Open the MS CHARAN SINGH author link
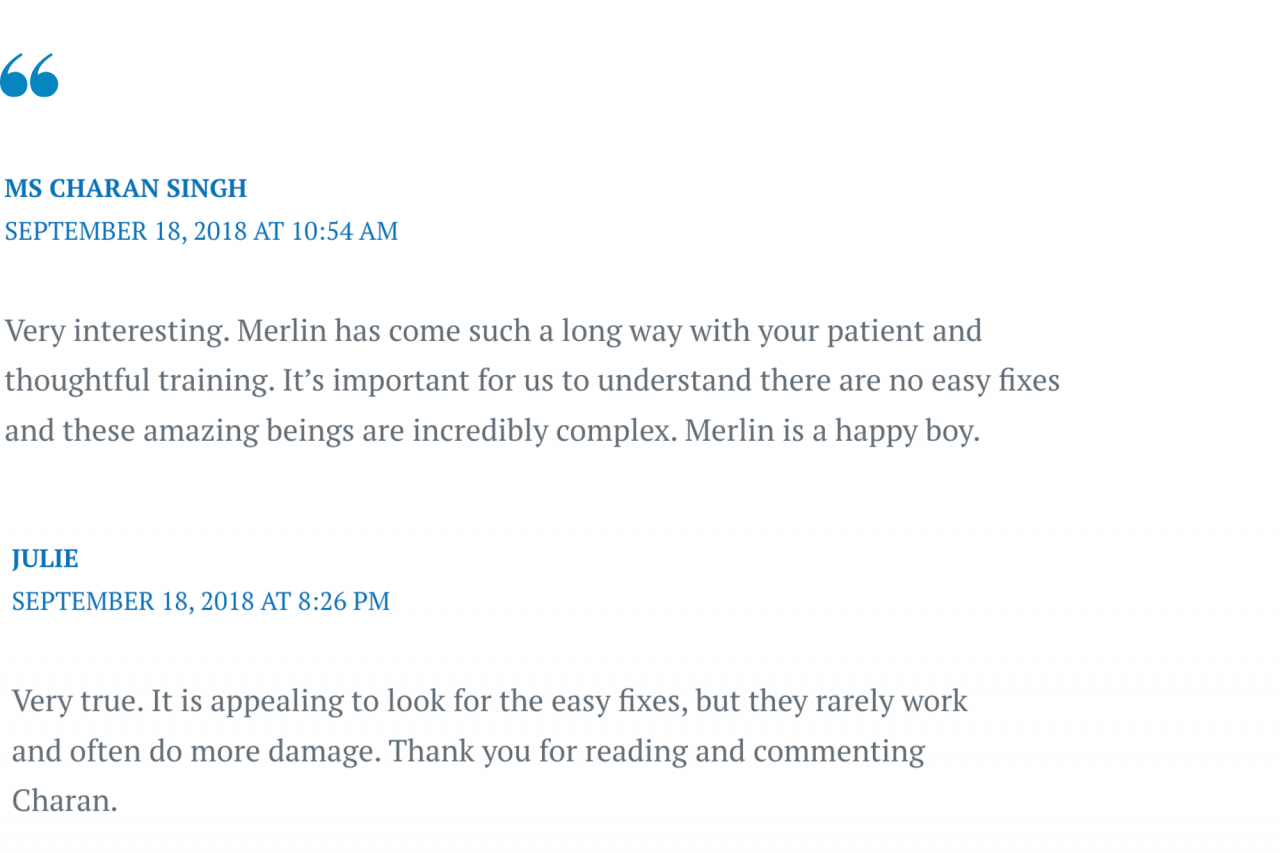This screenshot has height=853, width=1280. pyautogui.click(x=126, y=188)
